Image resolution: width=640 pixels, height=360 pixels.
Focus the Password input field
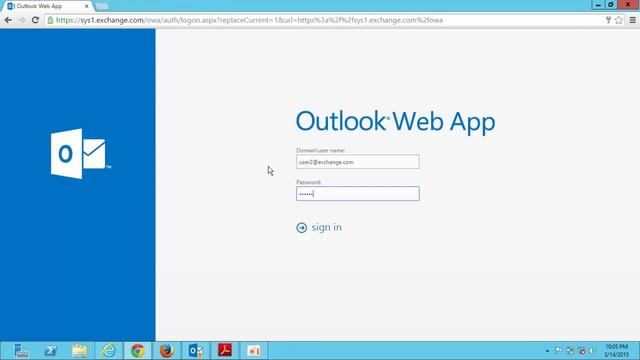point(358,193)
